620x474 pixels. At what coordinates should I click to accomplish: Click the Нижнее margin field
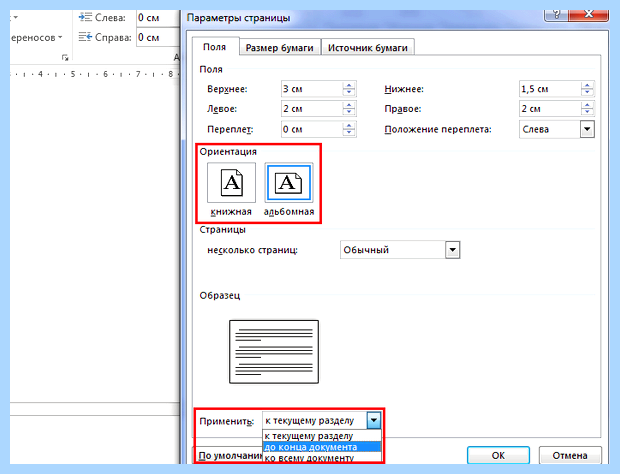tap(550, 89)
